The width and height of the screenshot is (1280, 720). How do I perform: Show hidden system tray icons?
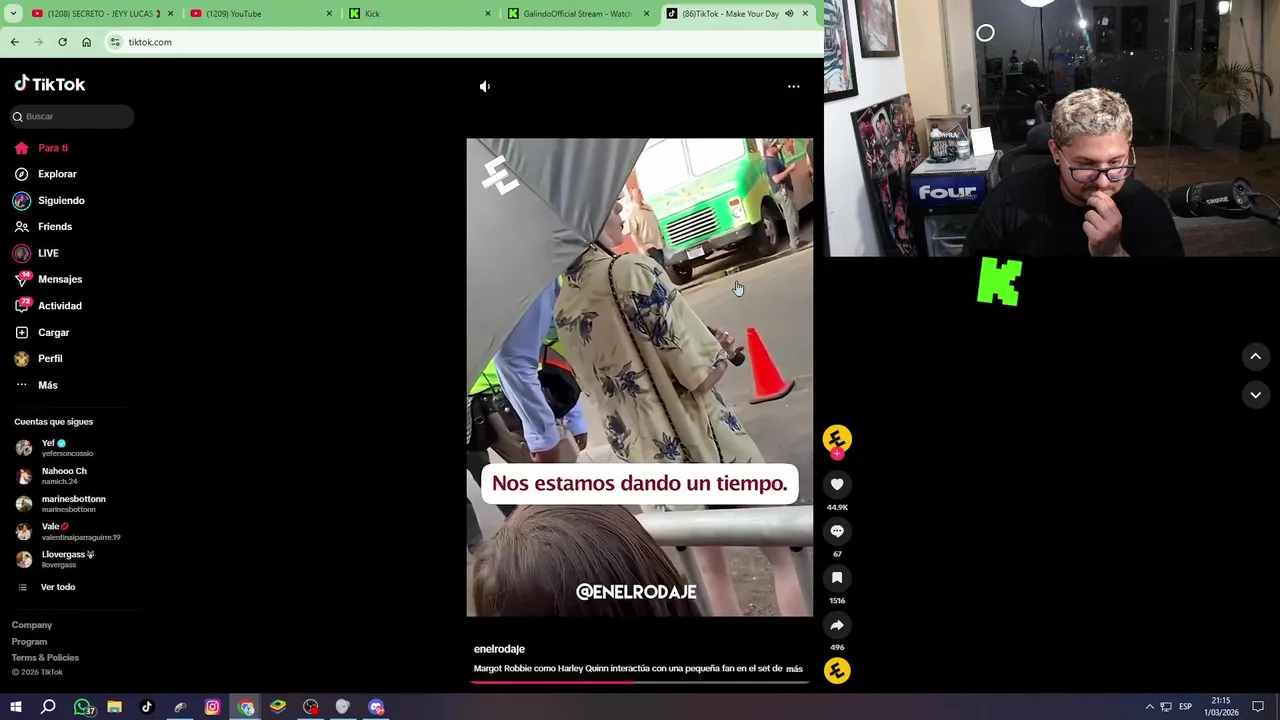[1149, 707]
